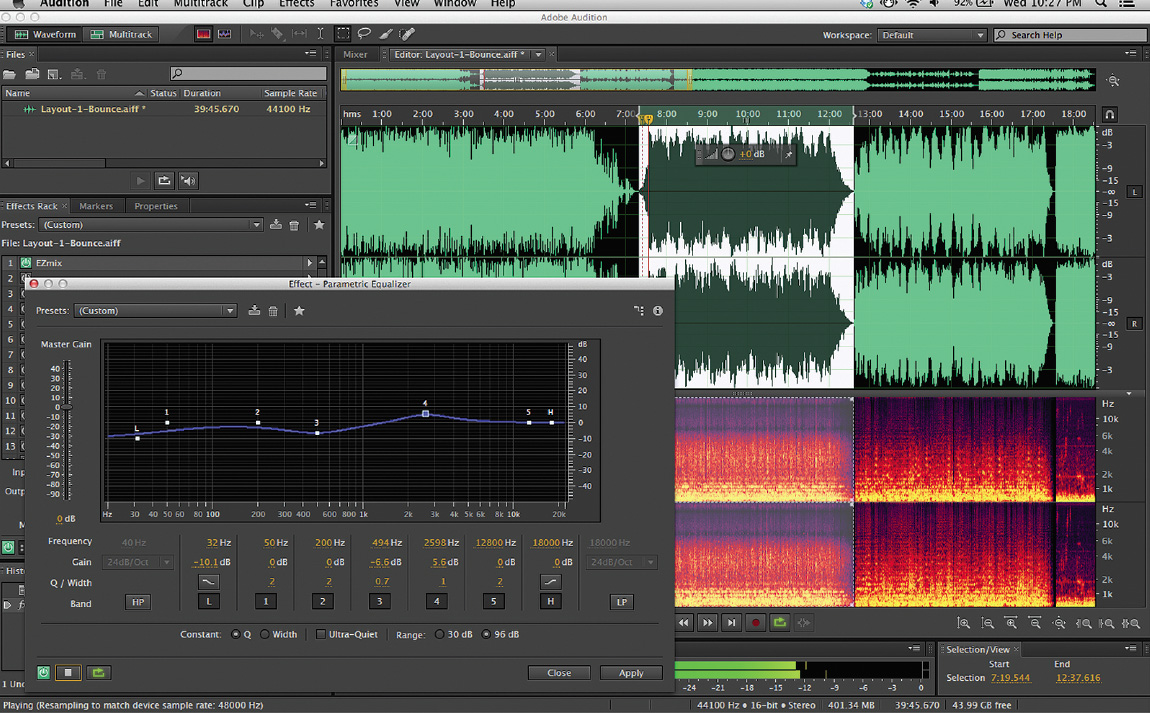Mark the current EQ preset as favorite star
The image size is (1150, 713).
click(x=299, y=311)
